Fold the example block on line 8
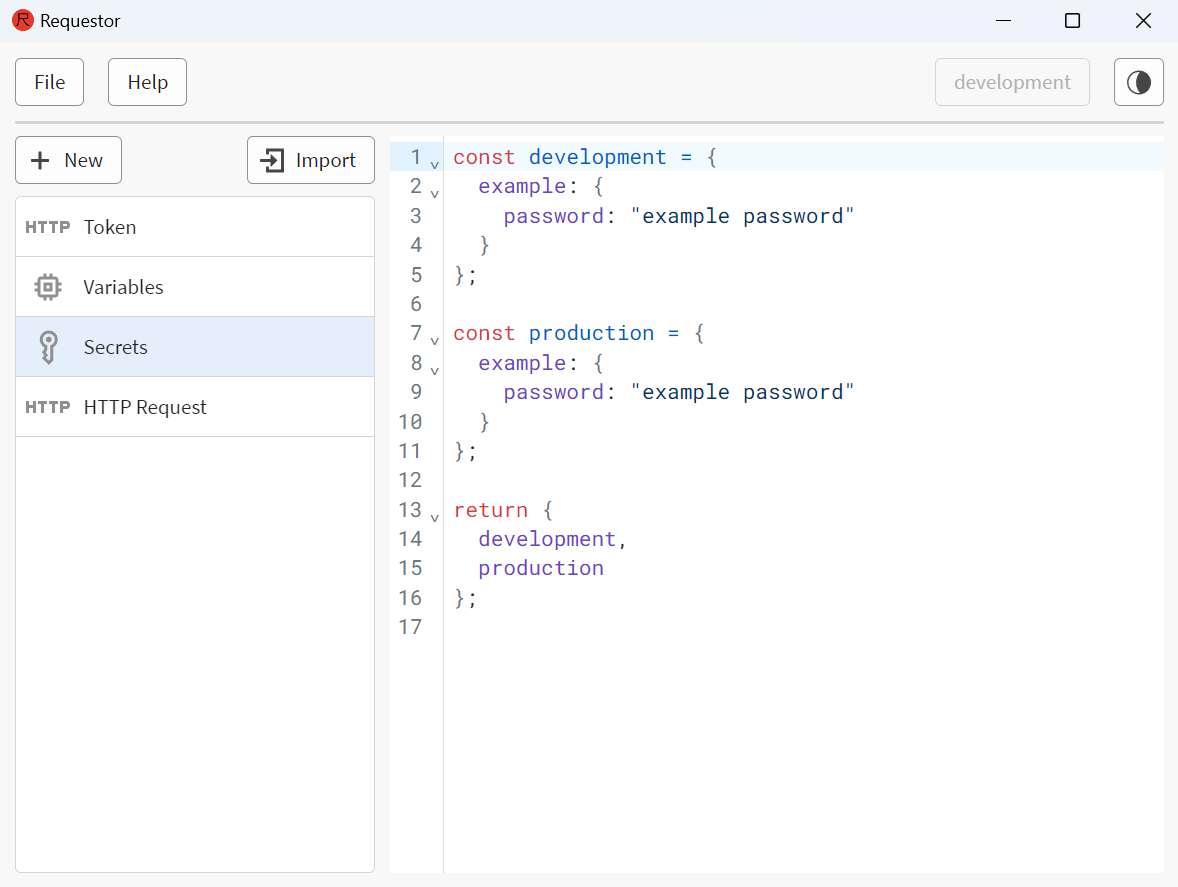 (x=434, y=368)
